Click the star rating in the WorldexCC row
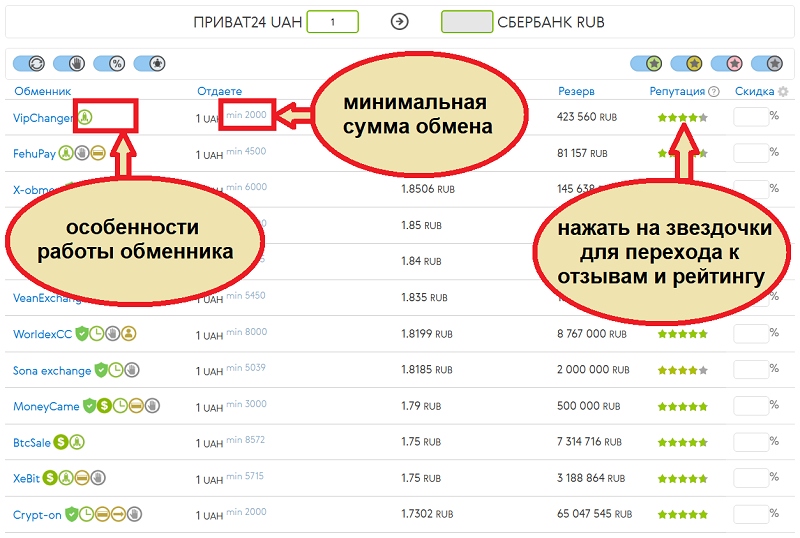The image size is (800, 538). pyautogui.click(x=683, y=334)
